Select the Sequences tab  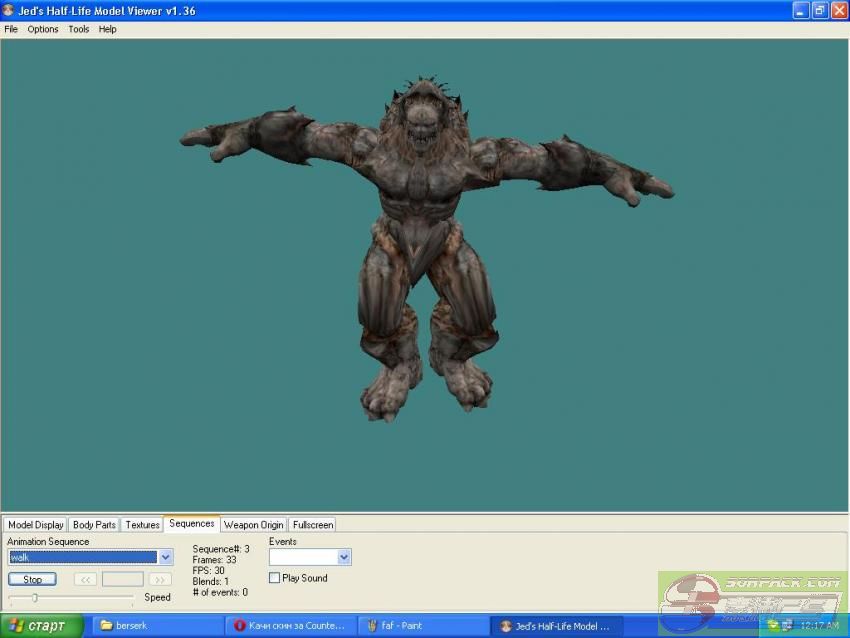[192, 524]
